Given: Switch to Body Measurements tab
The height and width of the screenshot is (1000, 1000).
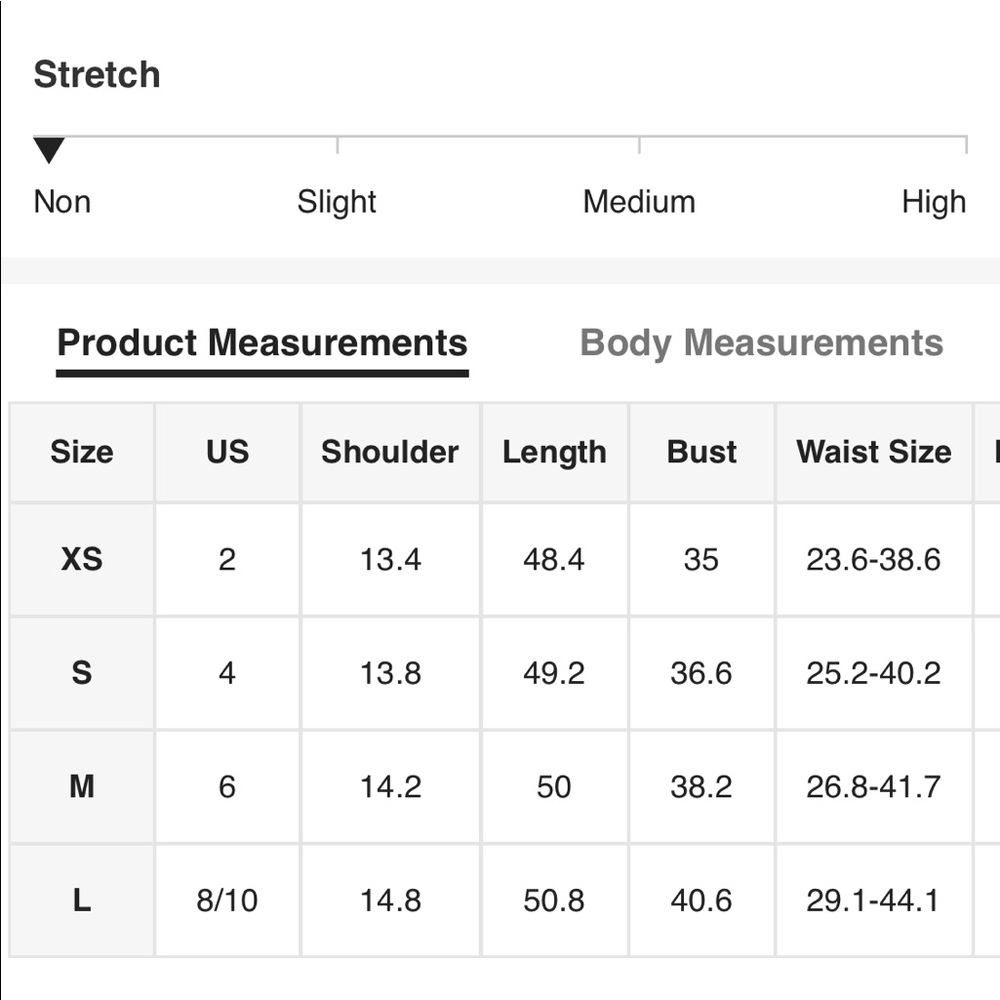Looking at the screenshot, I should (x=761, y=343).
